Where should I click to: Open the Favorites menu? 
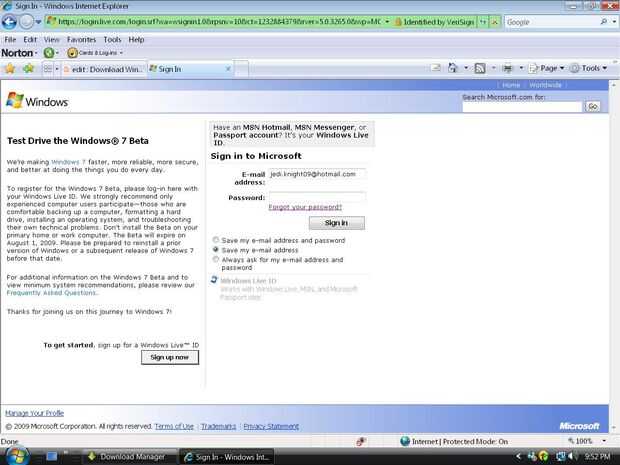[81, 40]
